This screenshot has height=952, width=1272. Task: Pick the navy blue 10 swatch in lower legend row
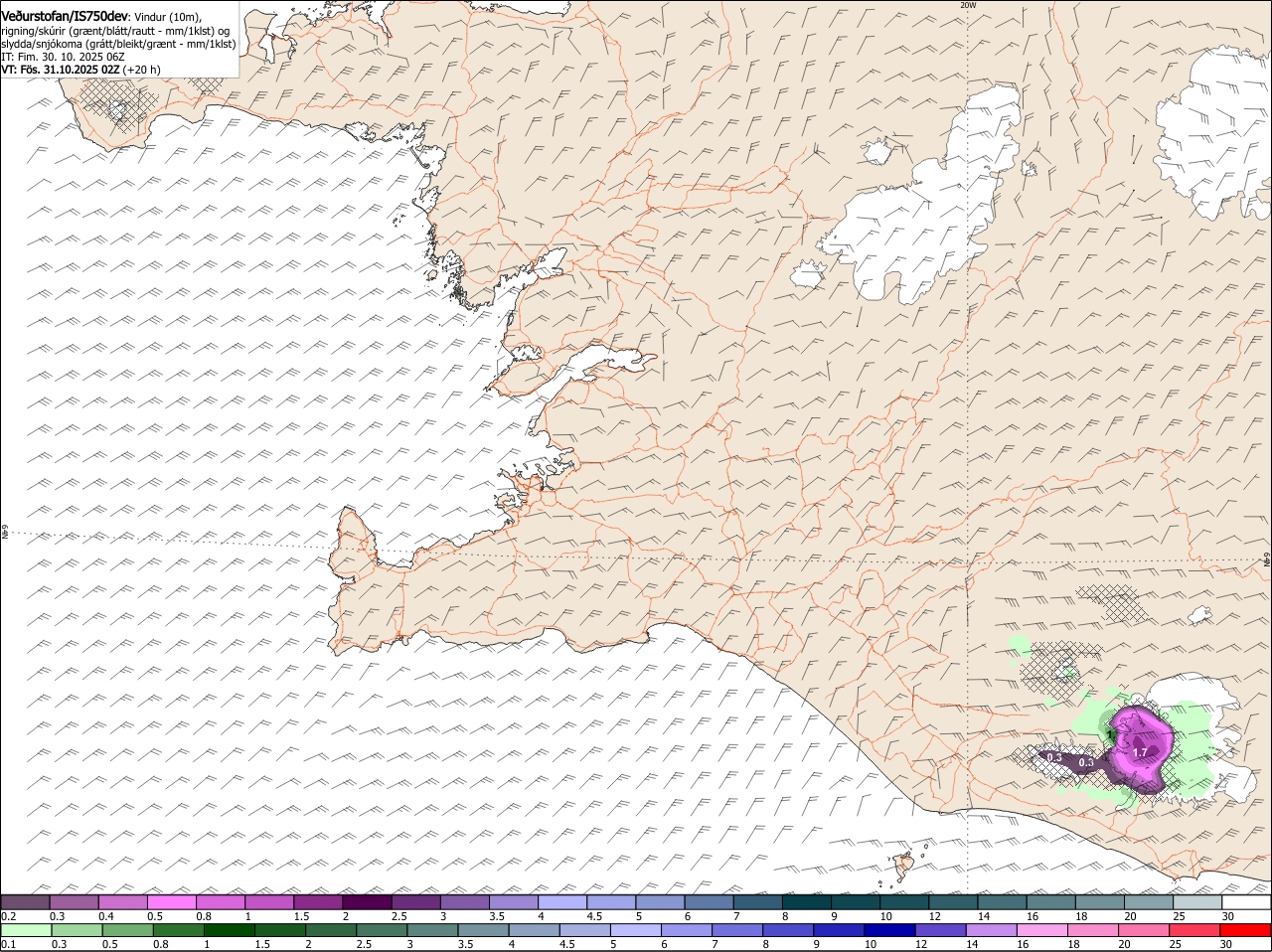(x=888, y=930)
